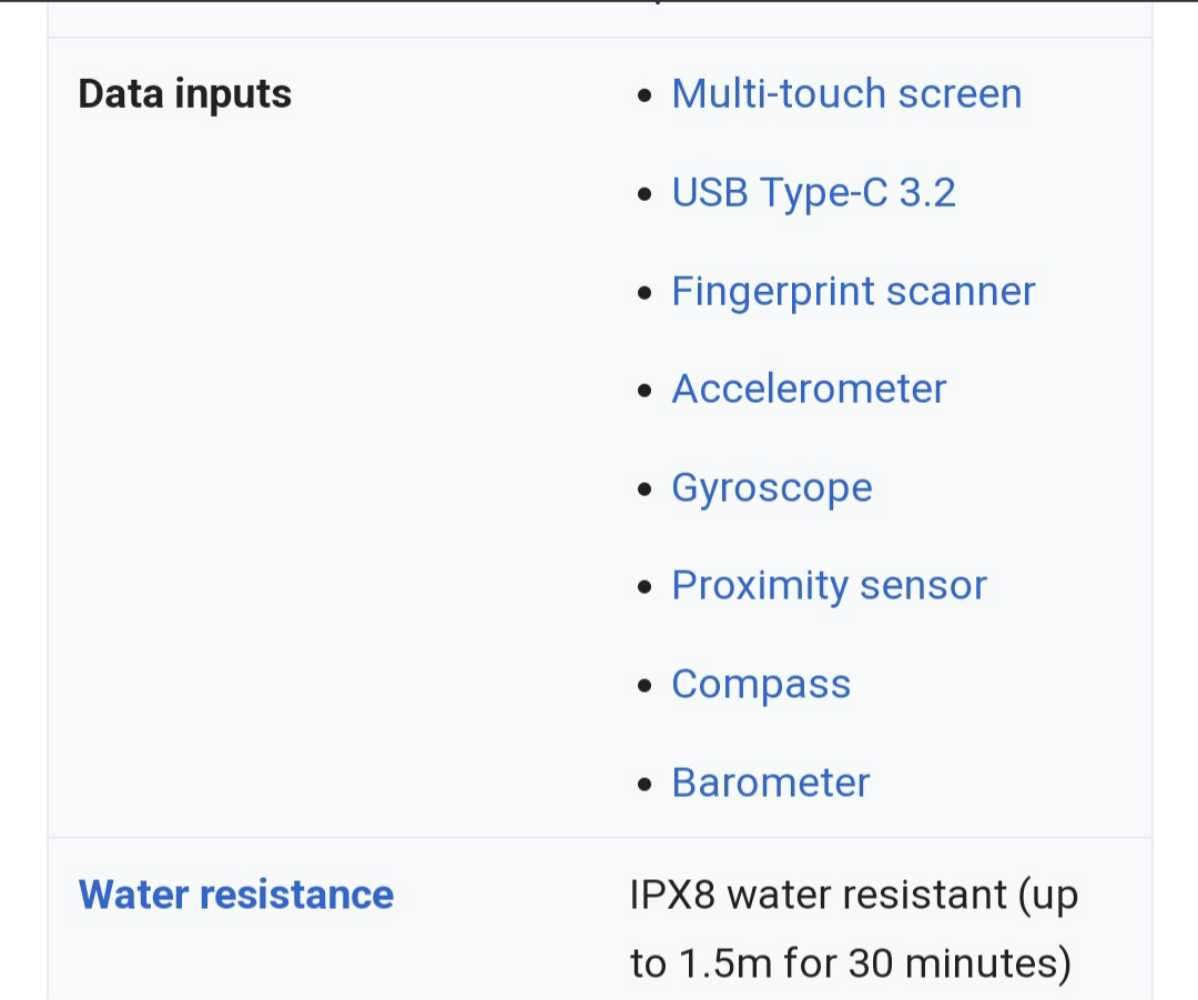This screenshot has width=1198, height=1000.
Task: Click the bullet dot beside Compass
Action: (647, 687)
